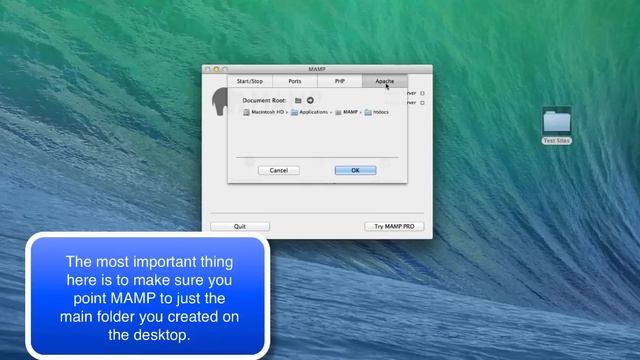Select the Apache tab
The height and width of the screenshot is (360, 640).
coord(384,81)
